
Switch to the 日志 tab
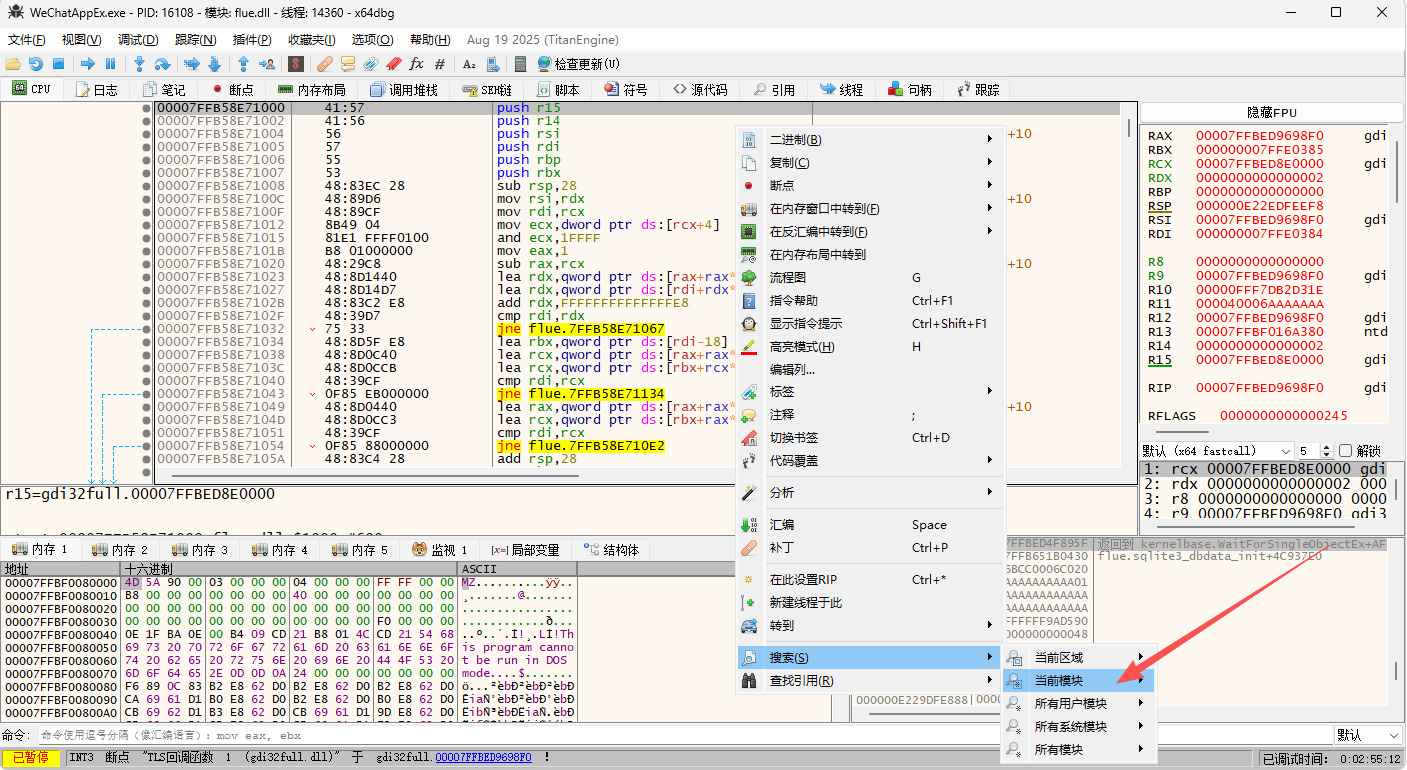(97, 90)
